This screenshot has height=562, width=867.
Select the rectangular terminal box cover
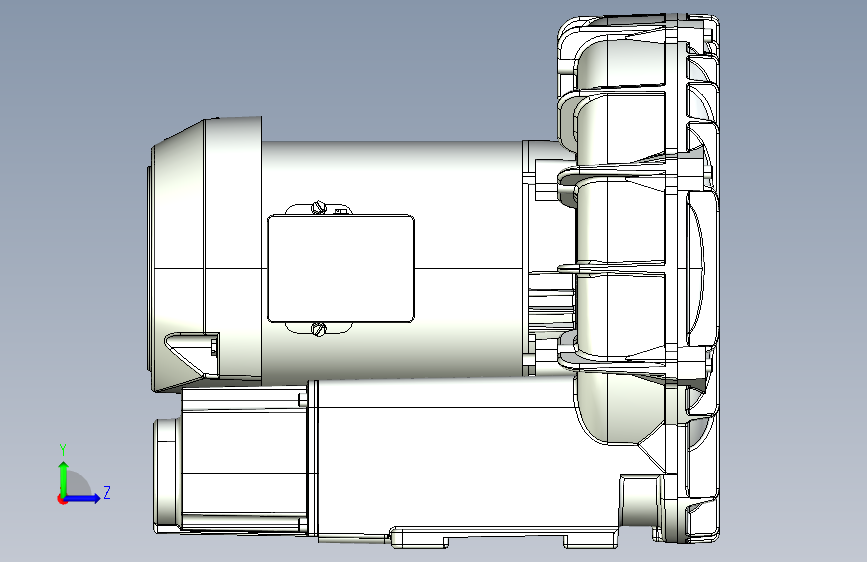tap(341, 269)
